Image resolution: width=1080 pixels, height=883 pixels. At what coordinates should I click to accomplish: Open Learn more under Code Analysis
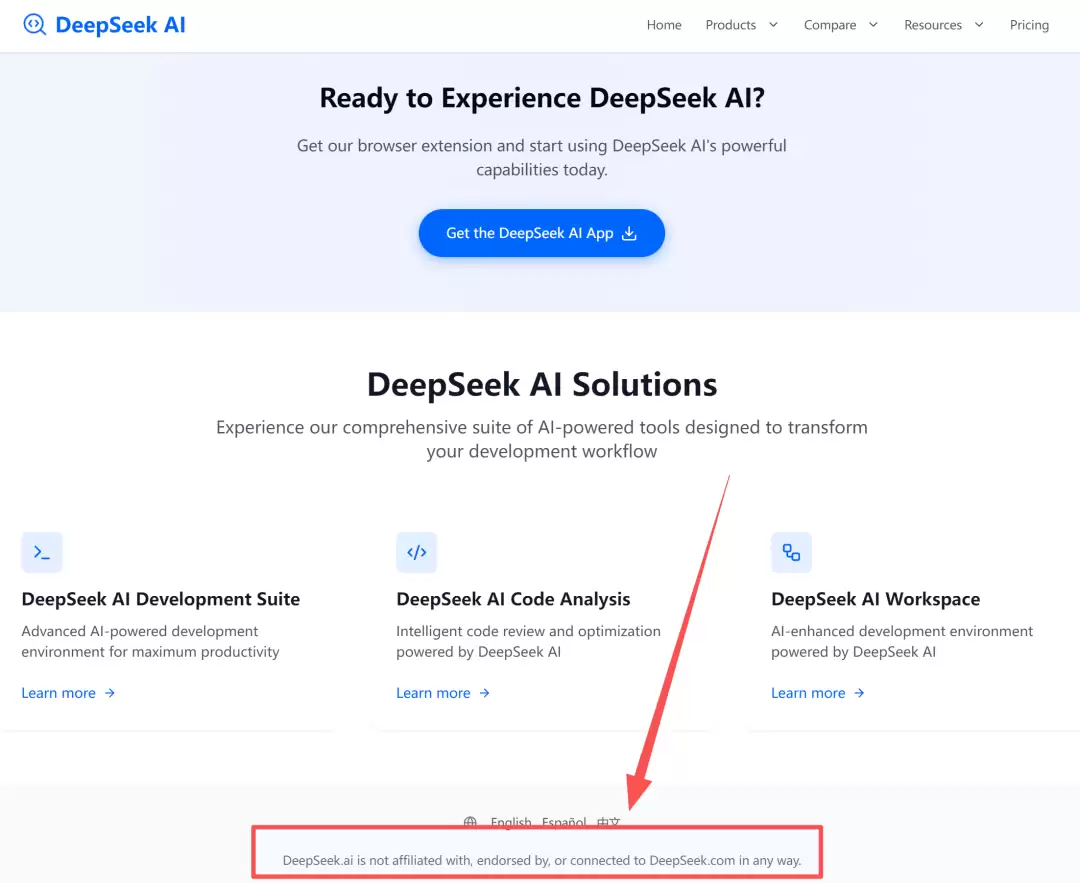[x=433, y=693]
